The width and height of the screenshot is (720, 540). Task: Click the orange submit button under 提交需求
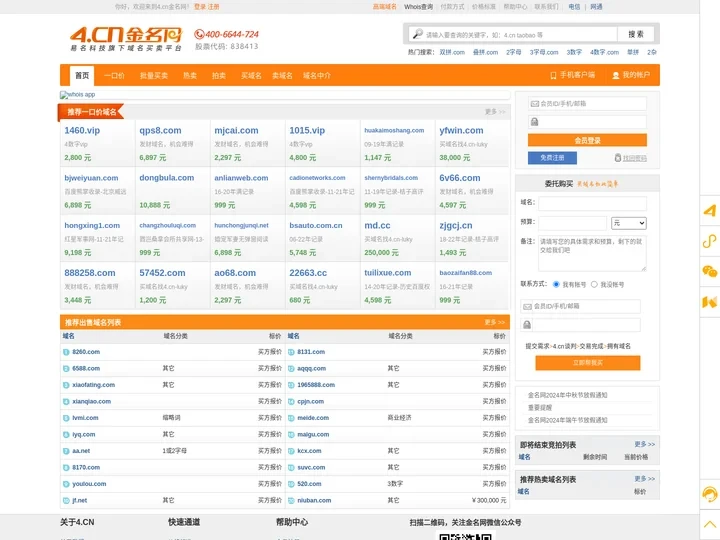click(x=588, y=363)
